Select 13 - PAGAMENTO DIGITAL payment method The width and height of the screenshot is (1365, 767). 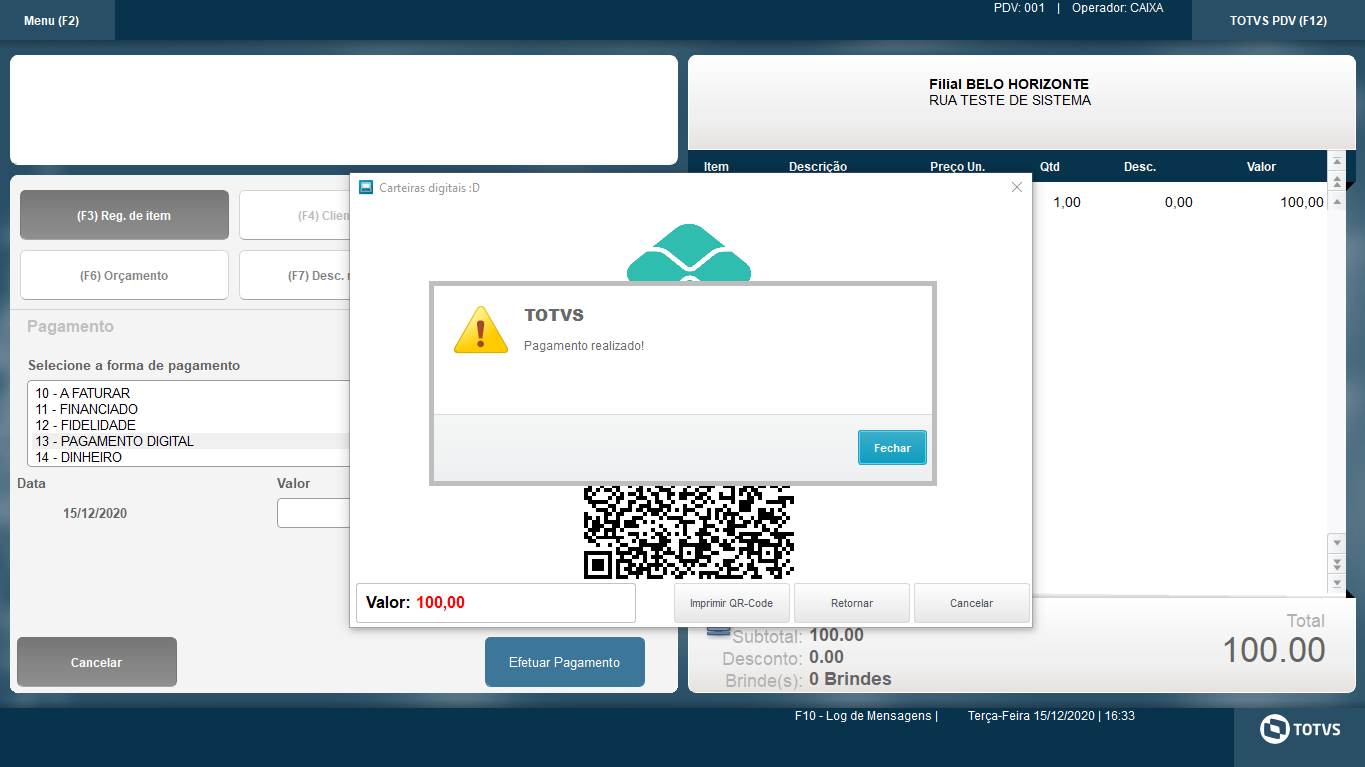click(189, 441)
